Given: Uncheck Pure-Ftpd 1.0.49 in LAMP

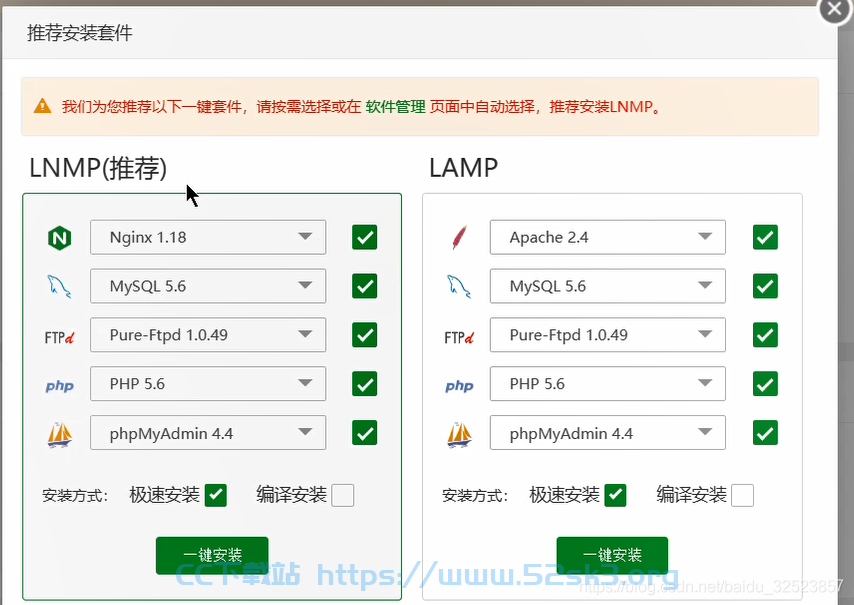Looking at the screenshot, I should point(765,335).
